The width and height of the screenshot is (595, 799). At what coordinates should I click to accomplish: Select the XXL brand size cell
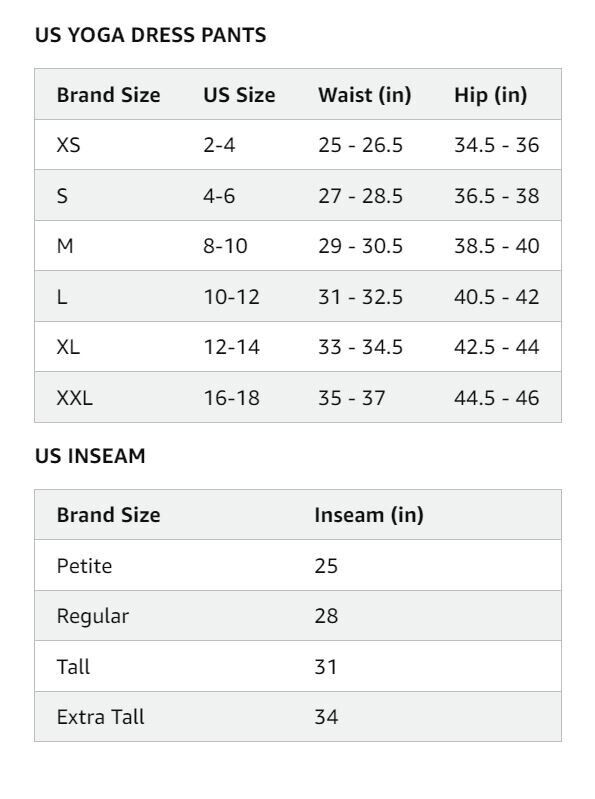pyautogui.click(x=74, y=397)
